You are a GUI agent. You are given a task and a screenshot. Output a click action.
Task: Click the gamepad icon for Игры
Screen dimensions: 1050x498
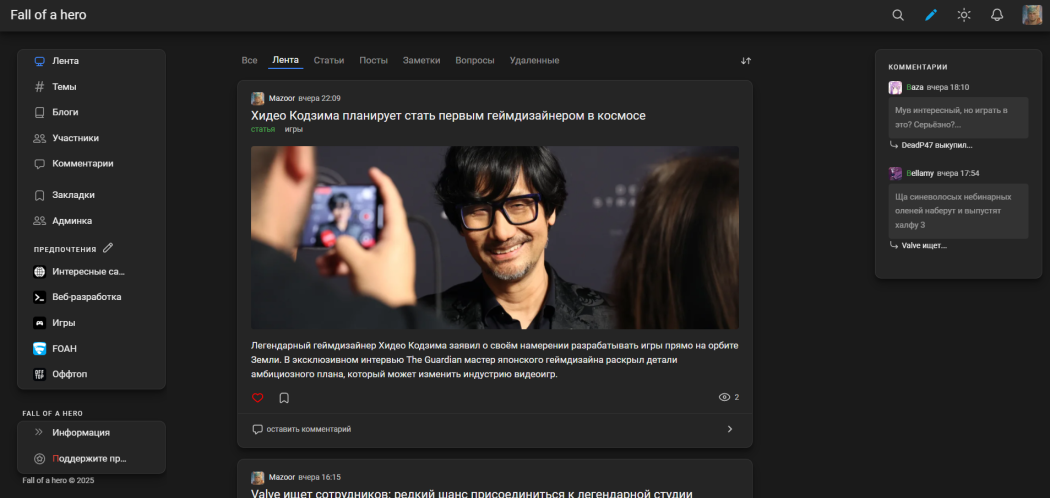coord(40,323)
